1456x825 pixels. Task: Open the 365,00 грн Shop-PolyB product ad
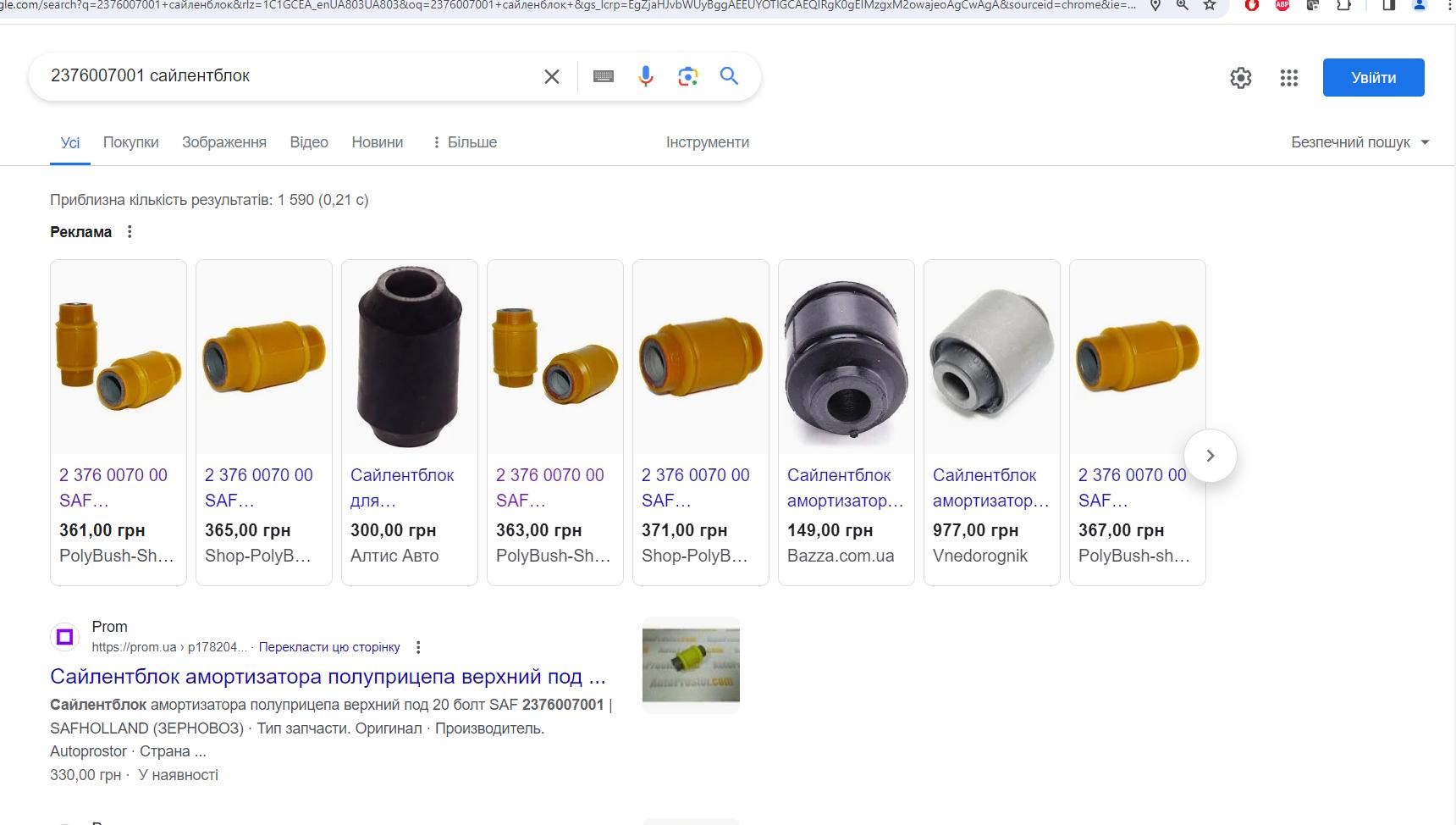point(264,423)
